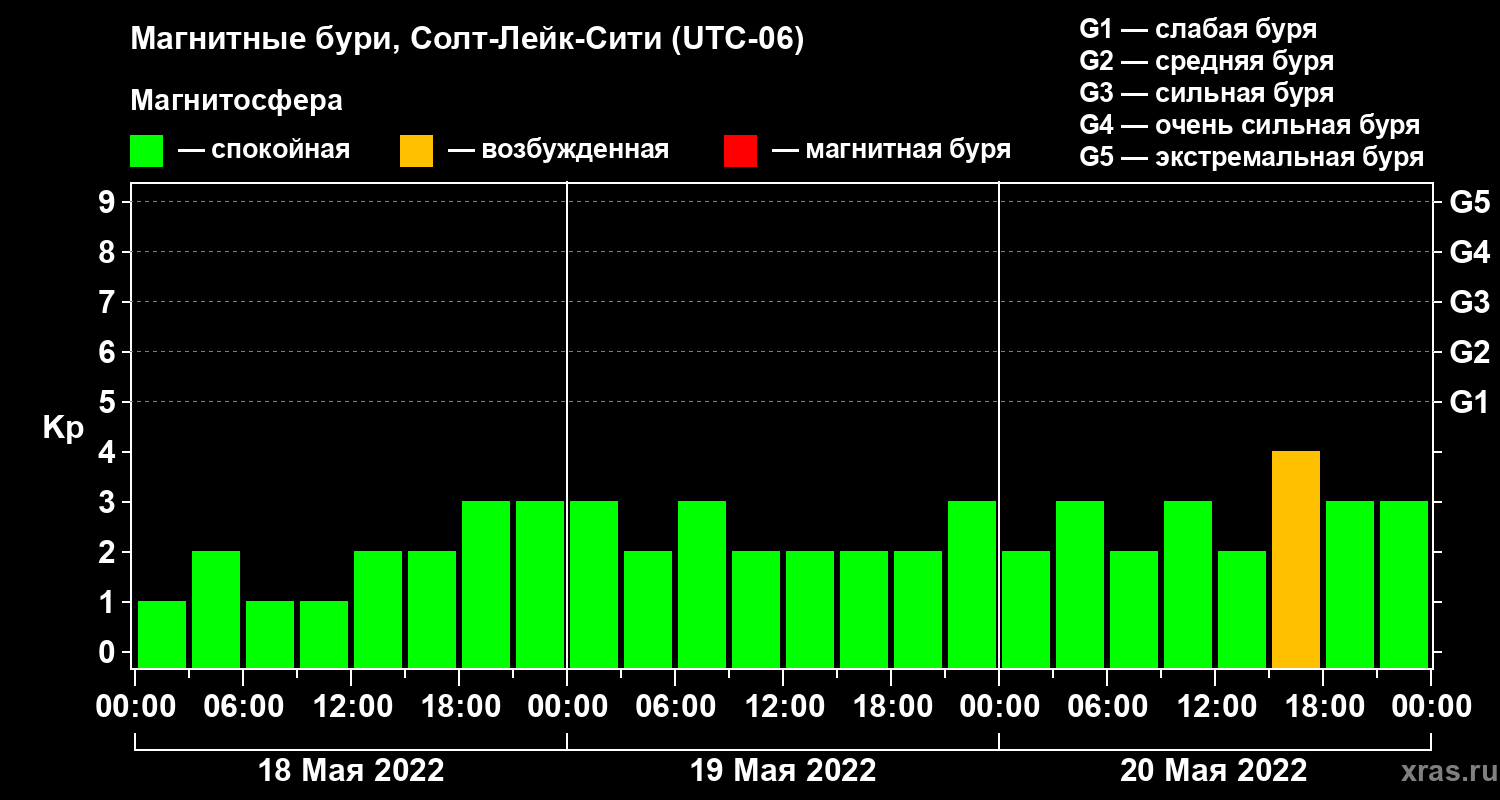Click the "G2 — средняя буря" legend line
This screenshot has height=800, width=1500.
point(1206,61)
